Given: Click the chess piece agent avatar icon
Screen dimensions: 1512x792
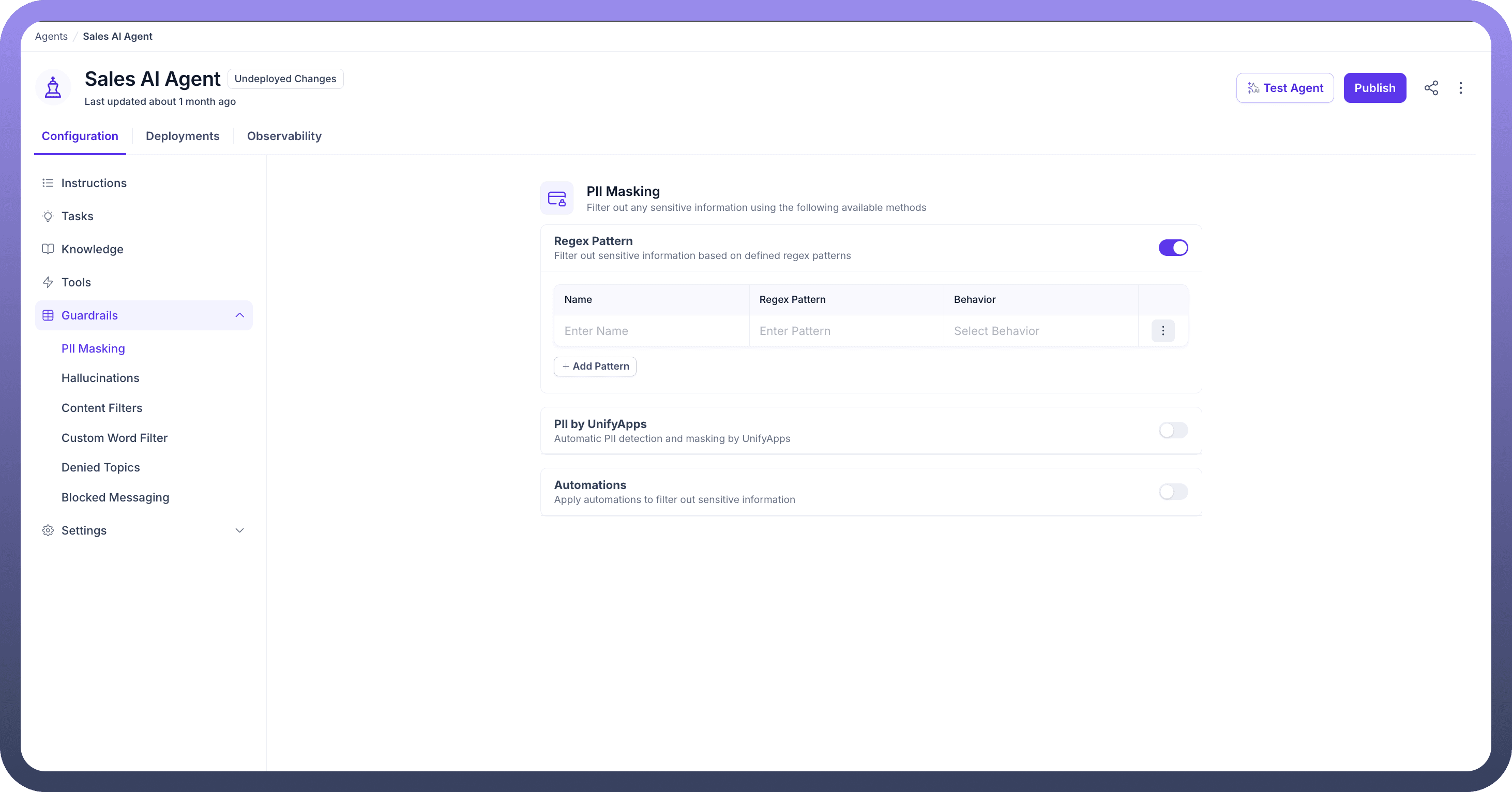Looking at the screenshot, I should [x=53, y=87].
